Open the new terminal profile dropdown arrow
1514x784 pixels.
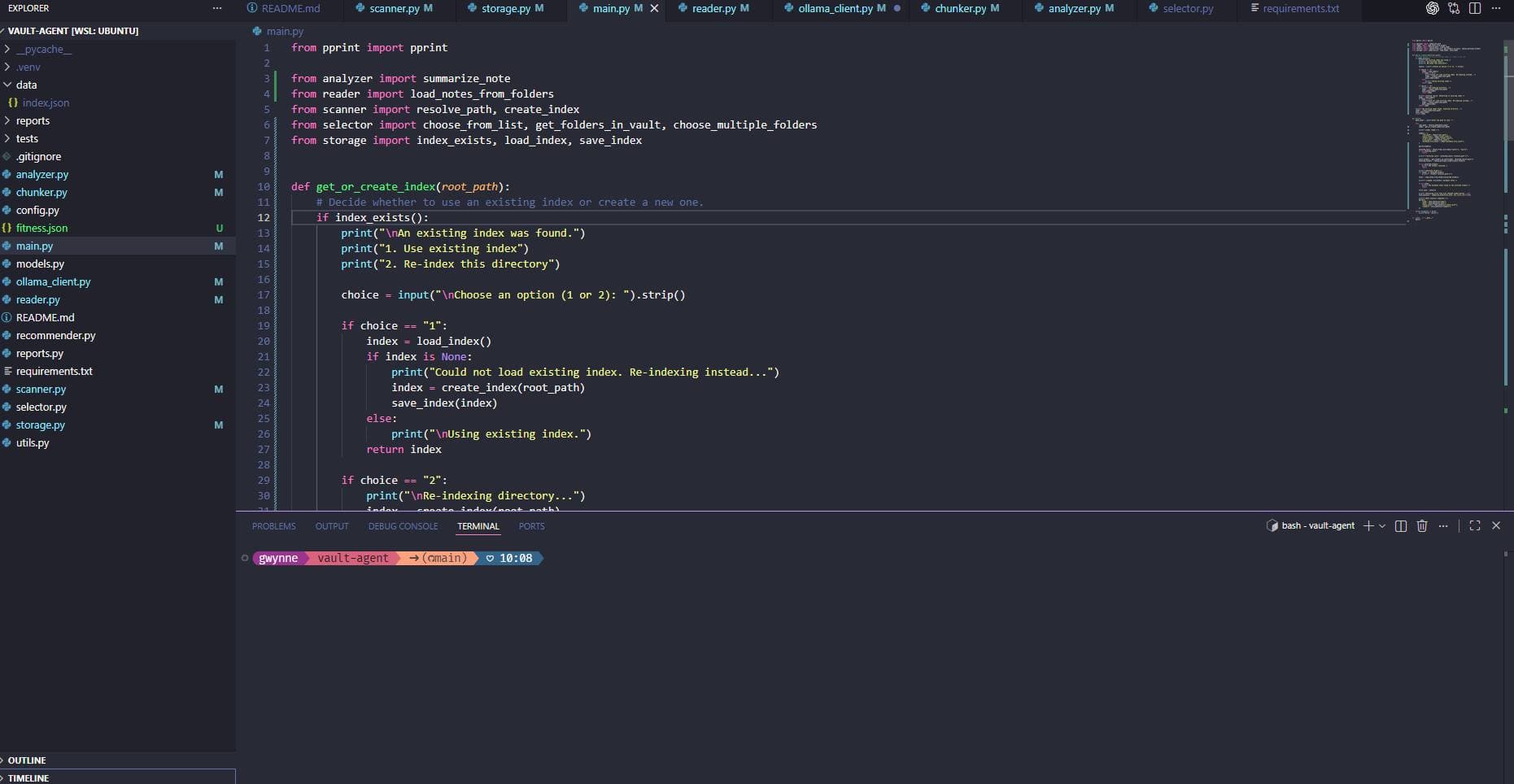point(1382,526)
